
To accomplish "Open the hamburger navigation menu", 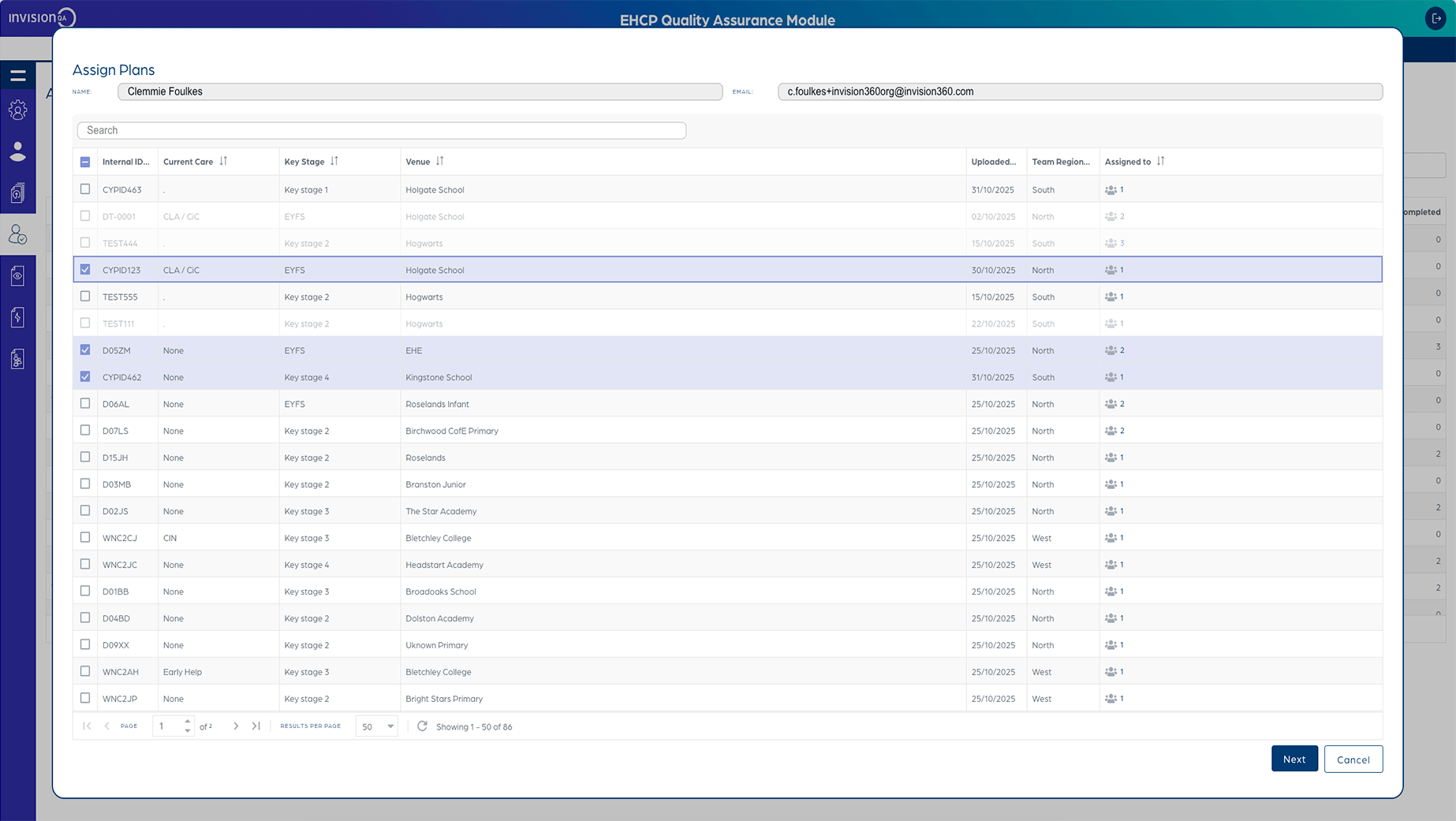I will pyautogui.click(x=18, y=75).
